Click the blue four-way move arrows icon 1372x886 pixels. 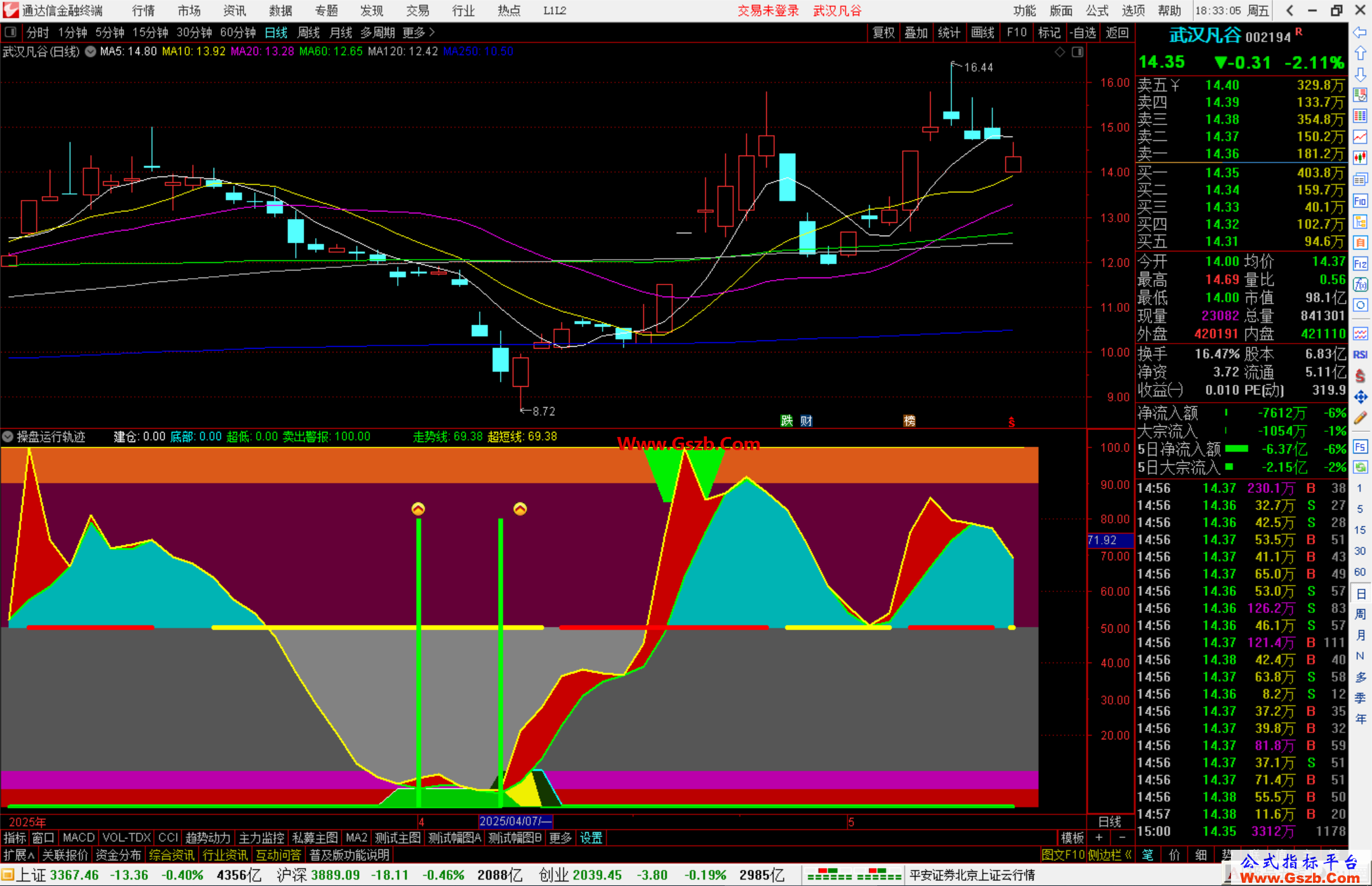tap(1360, 397)
